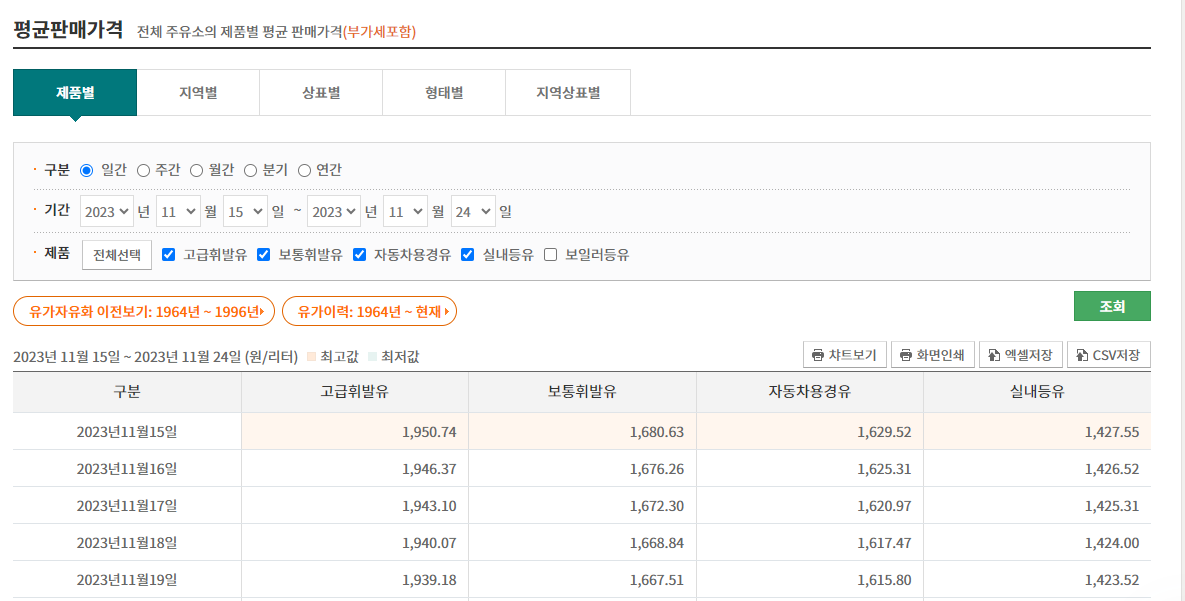Click the 자동차용경유 column header
1185x601 pixels.
810,392
